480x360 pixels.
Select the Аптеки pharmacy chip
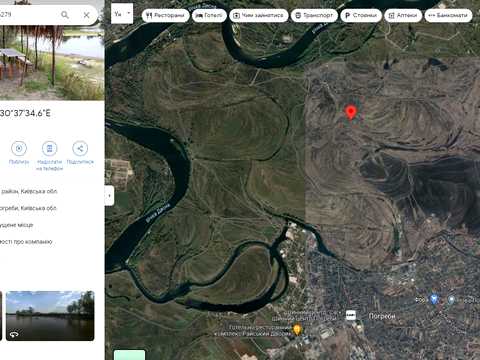pos(403,15)
